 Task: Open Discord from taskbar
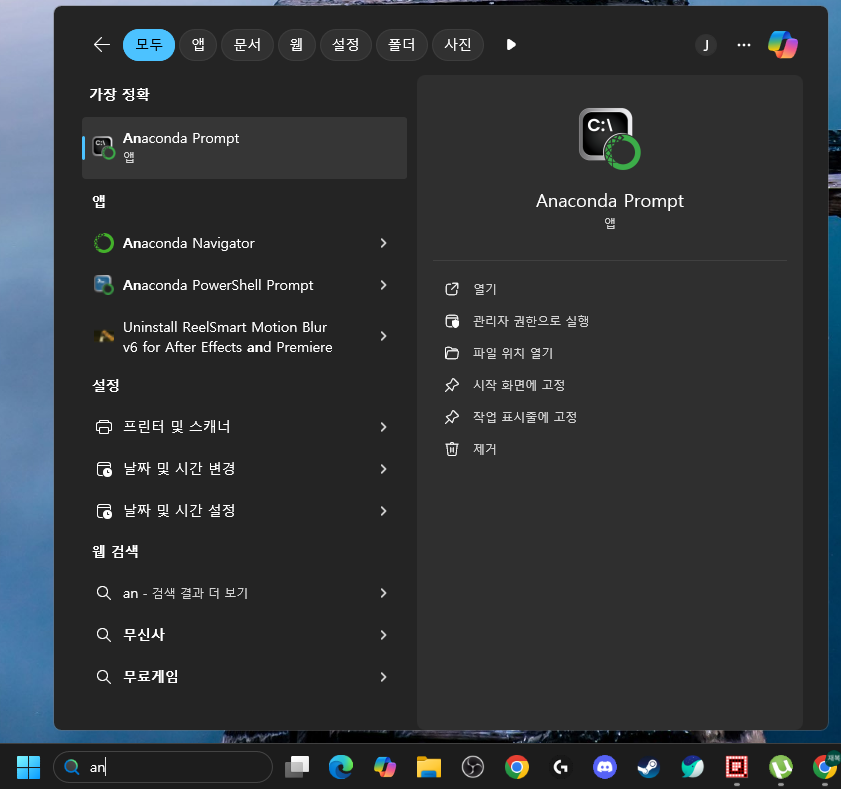(605, 767)
